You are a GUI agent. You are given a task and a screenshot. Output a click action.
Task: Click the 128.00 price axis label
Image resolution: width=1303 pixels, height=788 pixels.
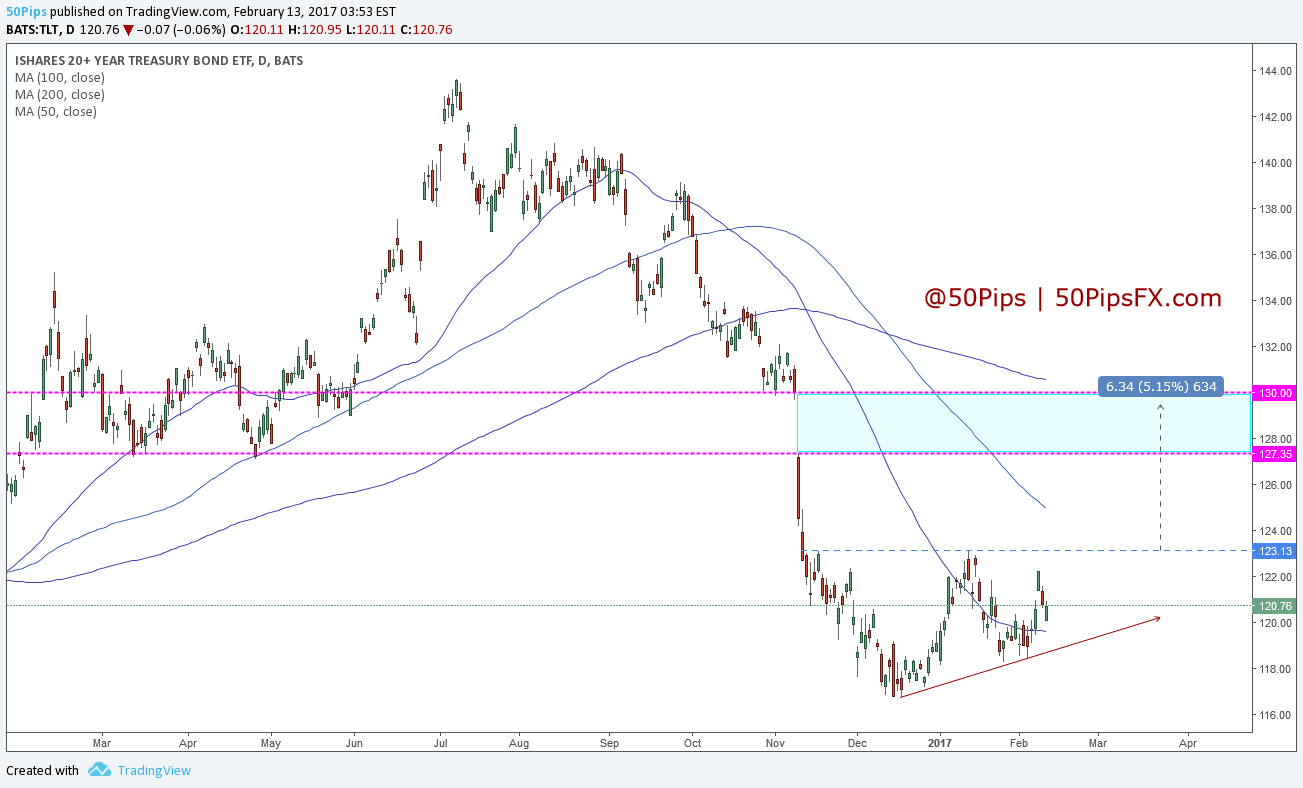tap(1276, 439)
